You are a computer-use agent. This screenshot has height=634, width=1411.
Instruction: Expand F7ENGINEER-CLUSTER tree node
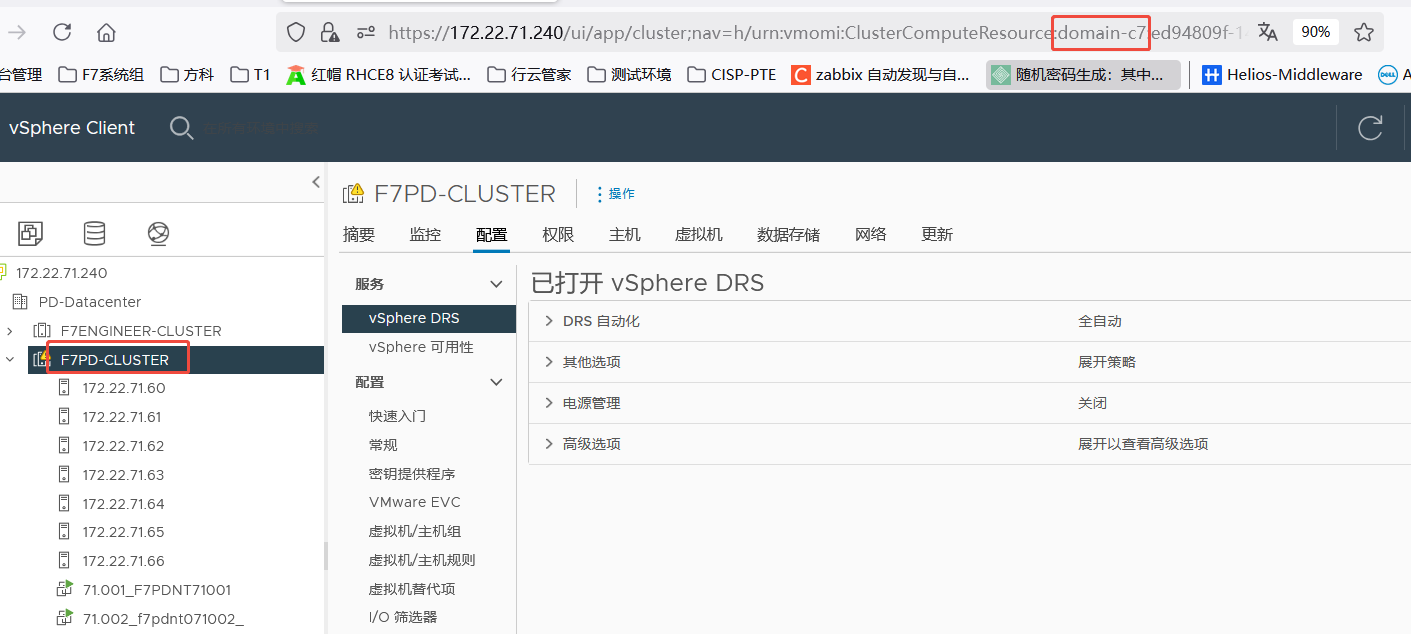click(10, 331)
